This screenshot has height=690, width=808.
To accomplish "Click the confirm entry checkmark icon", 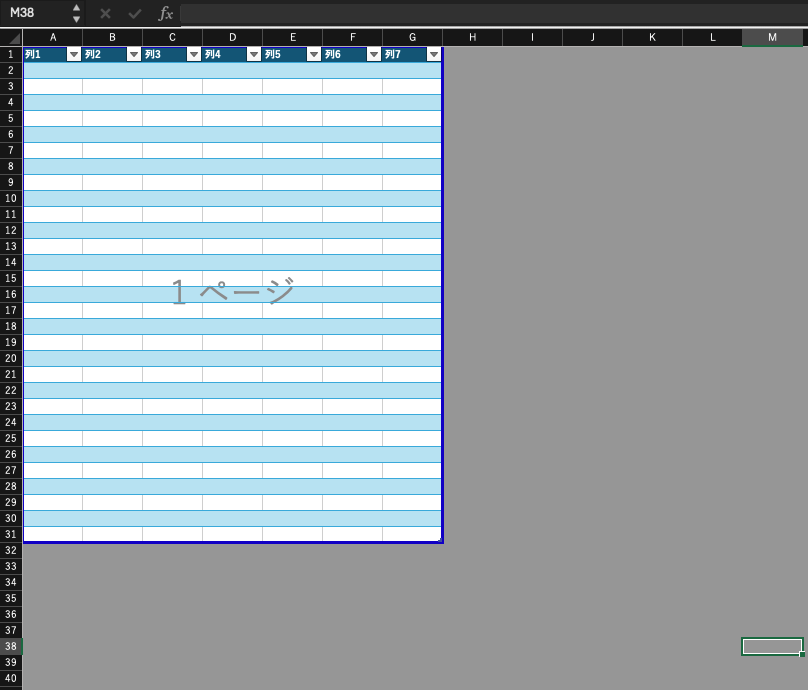I will (x=135, y=14).
